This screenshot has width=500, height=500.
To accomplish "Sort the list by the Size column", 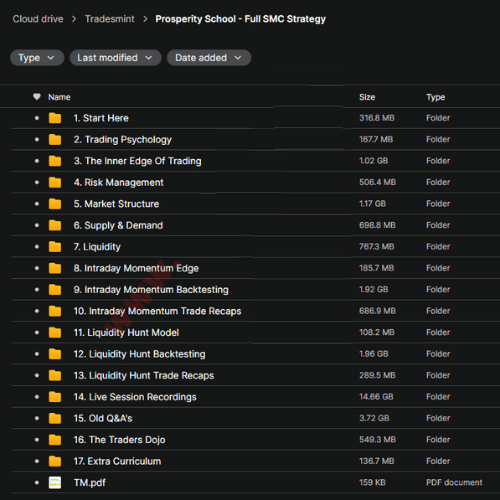I will click(367, 97).
